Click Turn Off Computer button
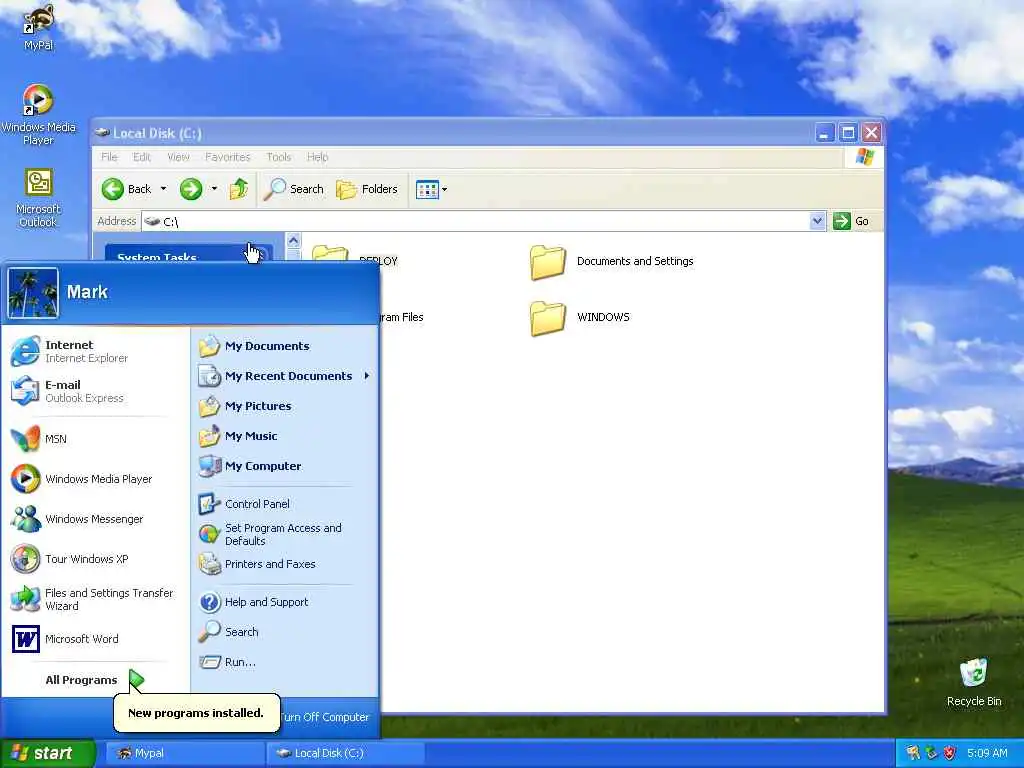 click(x=325, y=717)
